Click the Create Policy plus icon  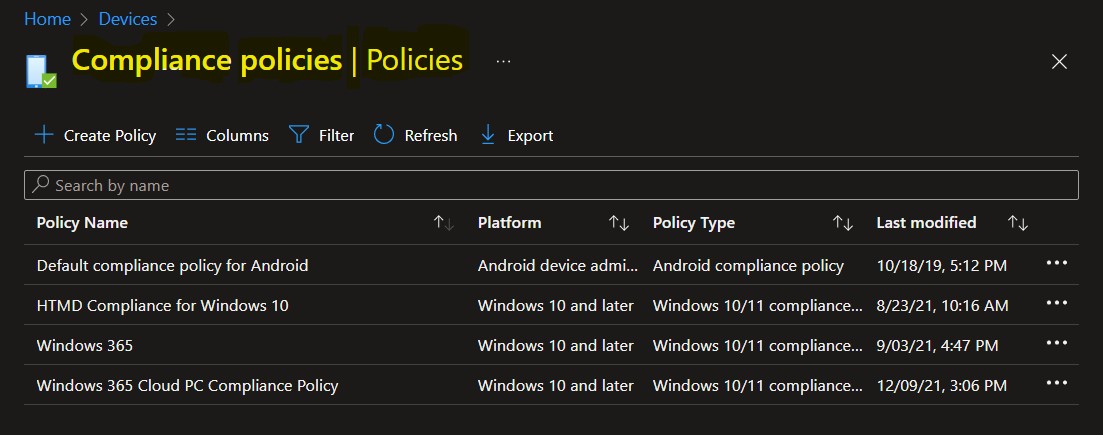44,135
